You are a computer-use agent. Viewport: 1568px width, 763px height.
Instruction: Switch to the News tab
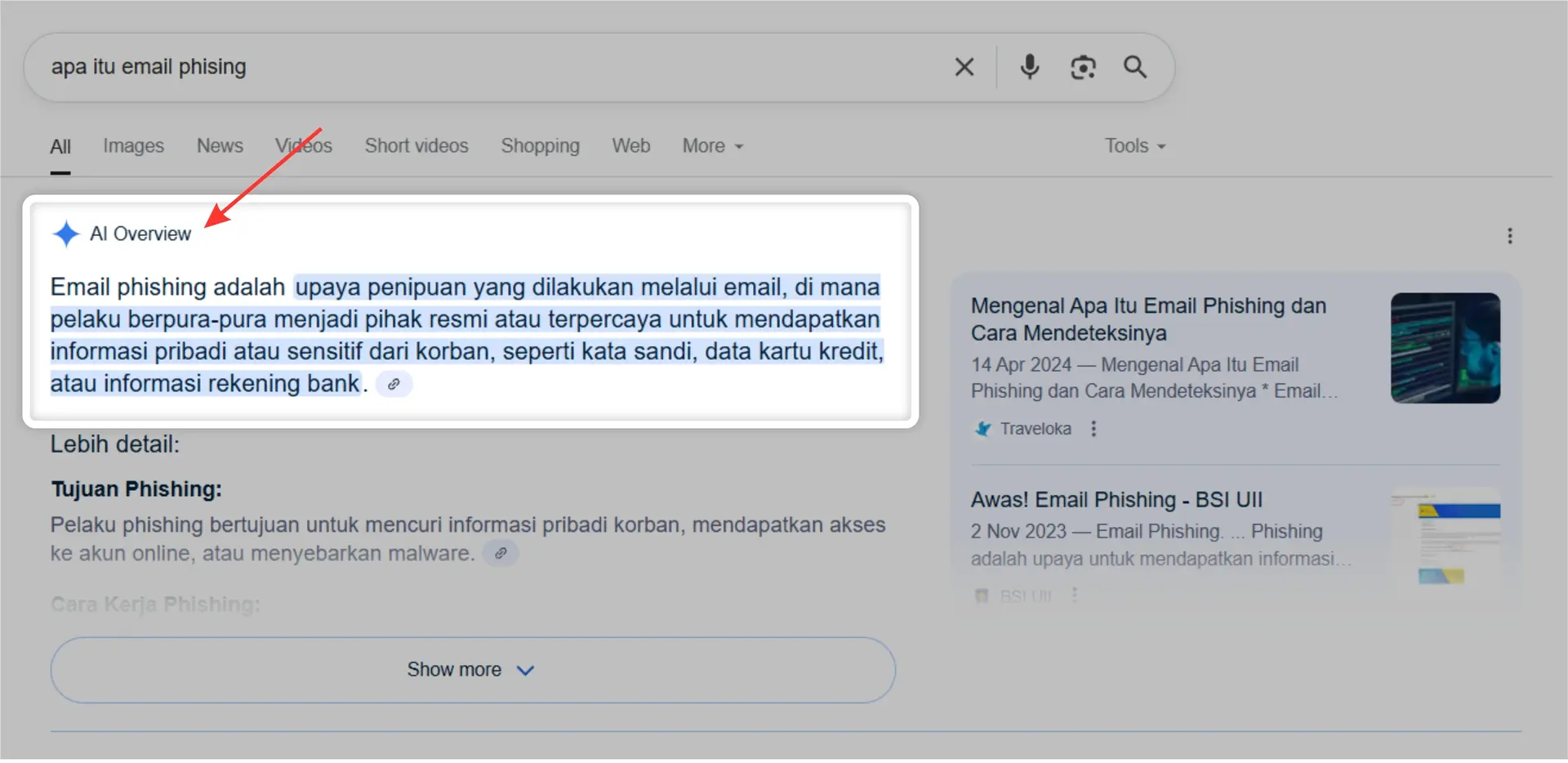click(x=220, y=146)
